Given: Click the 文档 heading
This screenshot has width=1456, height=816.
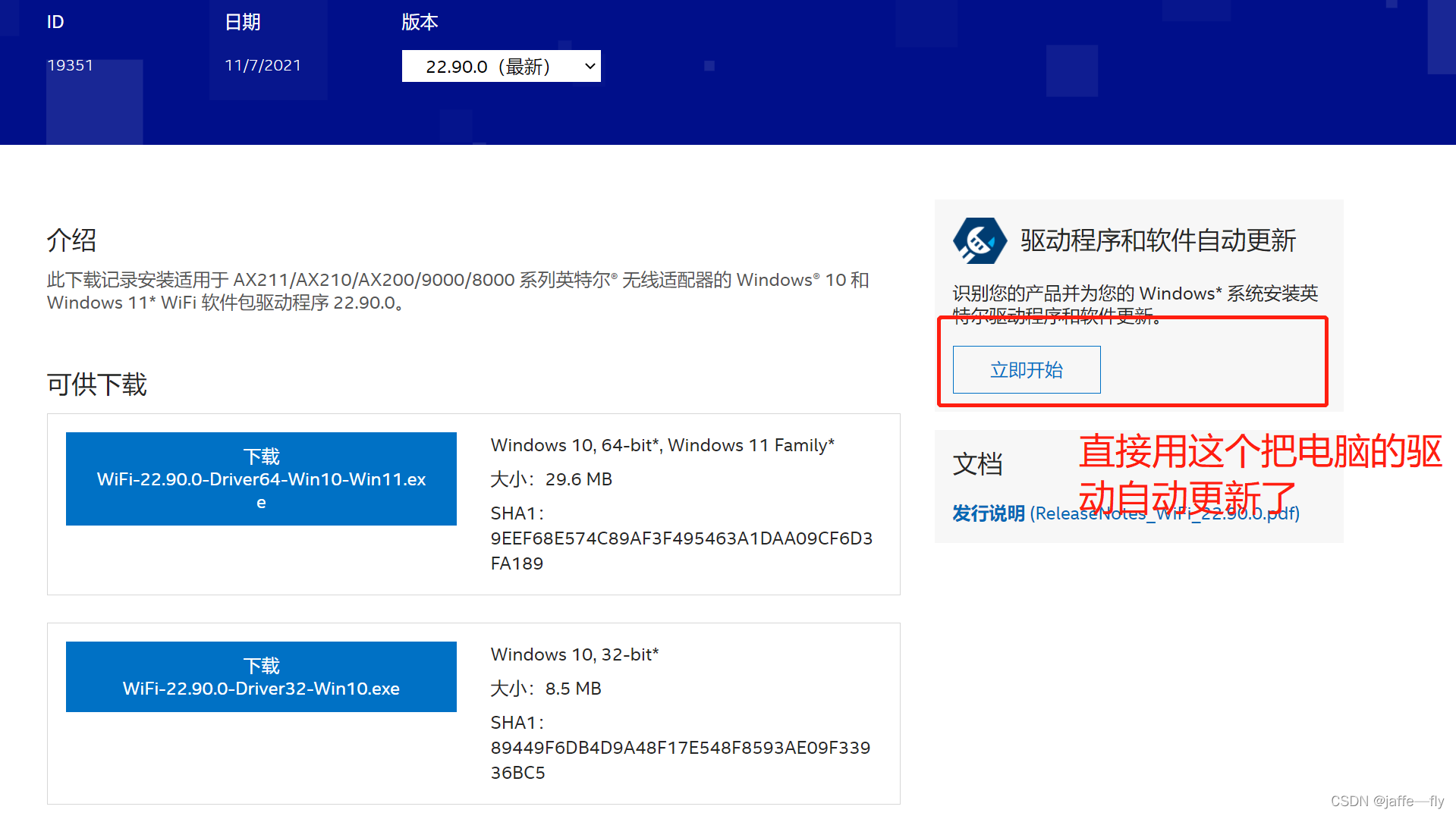Looking at the screenshot, I should coord(977,463).
